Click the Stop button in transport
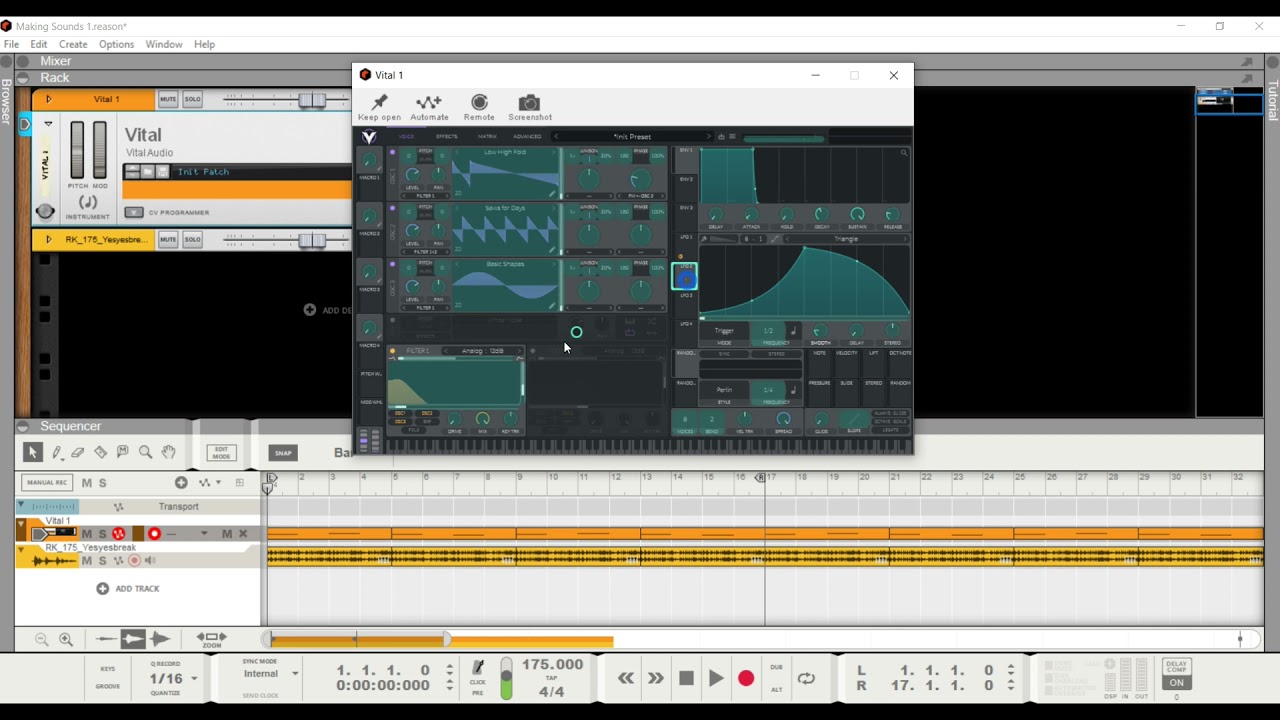1280x720 pixels. [x=686, y=678]
